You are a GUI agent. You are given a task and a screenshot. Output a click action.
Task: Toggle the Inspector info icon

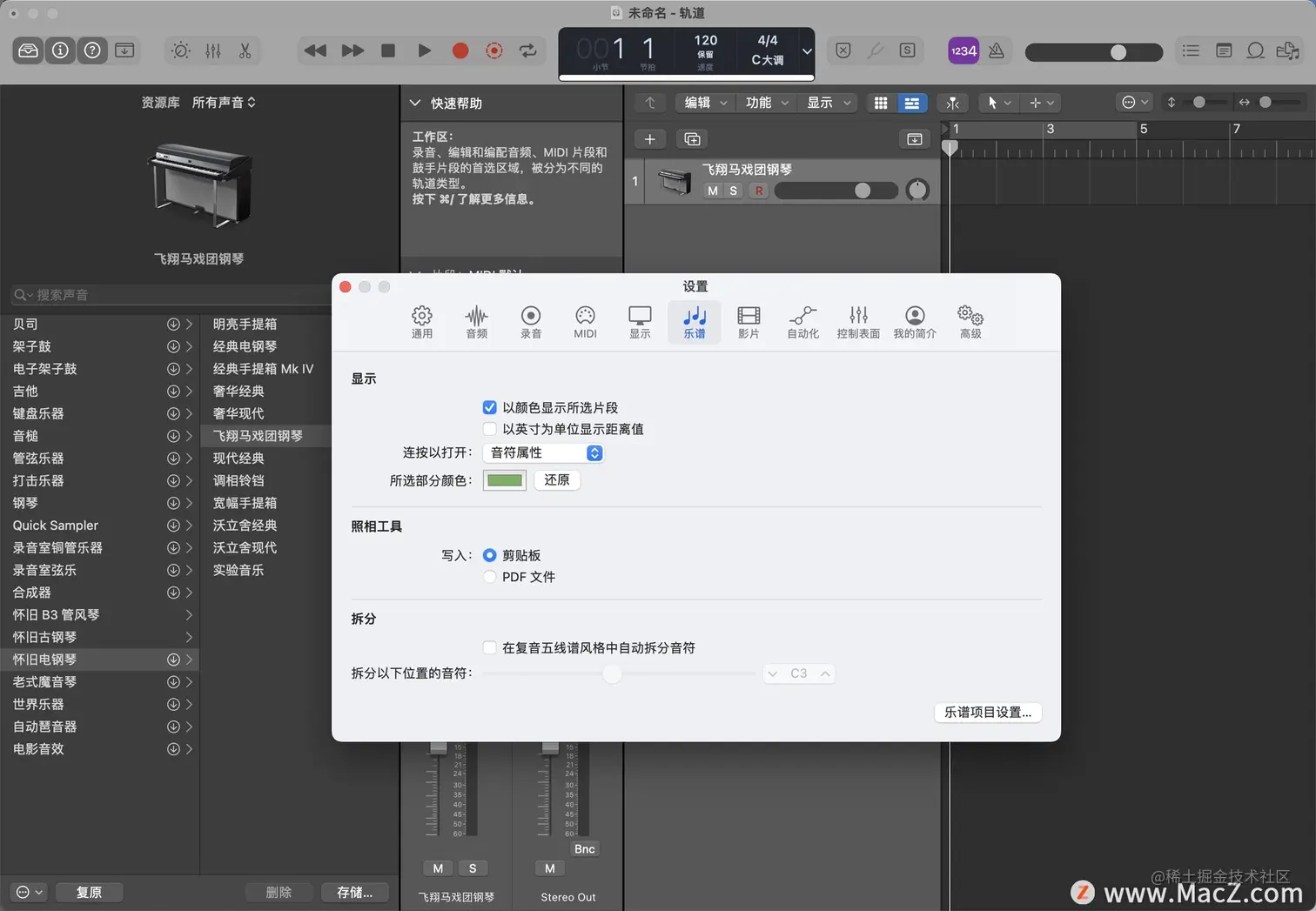[60, 50]
